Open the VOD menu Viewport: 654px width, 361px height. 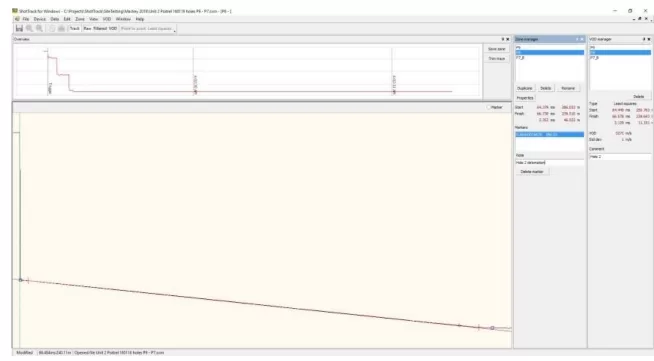(107, 19)
